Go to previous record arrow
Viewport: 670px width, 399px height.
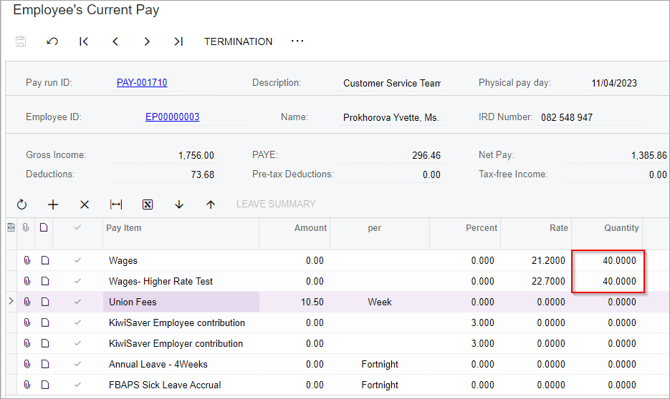(x=115, y=41)
